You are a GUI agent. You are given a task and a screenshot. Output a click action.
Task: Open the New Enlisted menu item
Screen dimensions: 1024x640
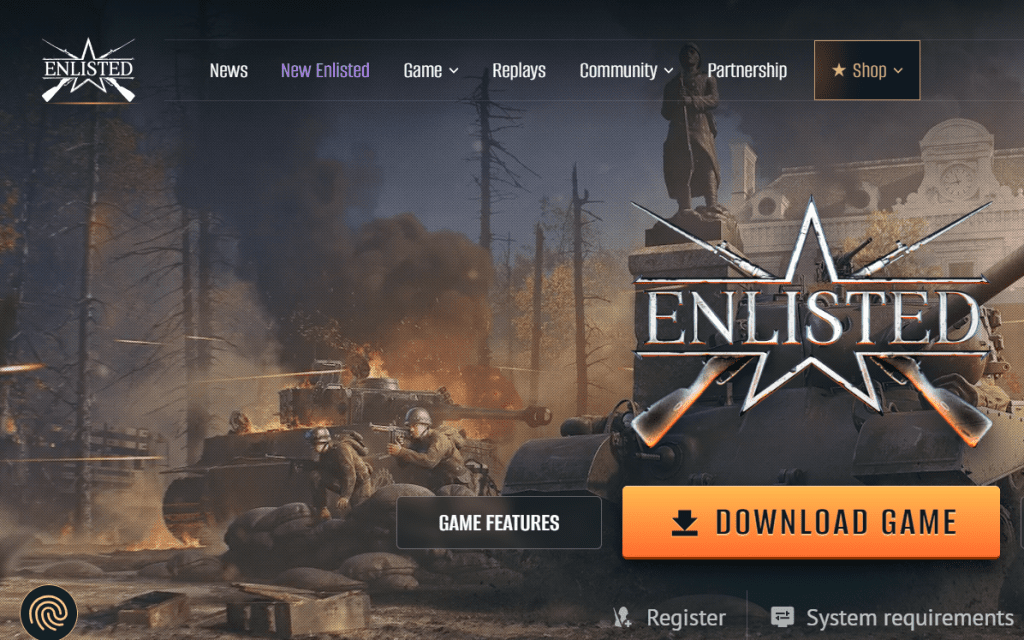click(x=325, y=70)
